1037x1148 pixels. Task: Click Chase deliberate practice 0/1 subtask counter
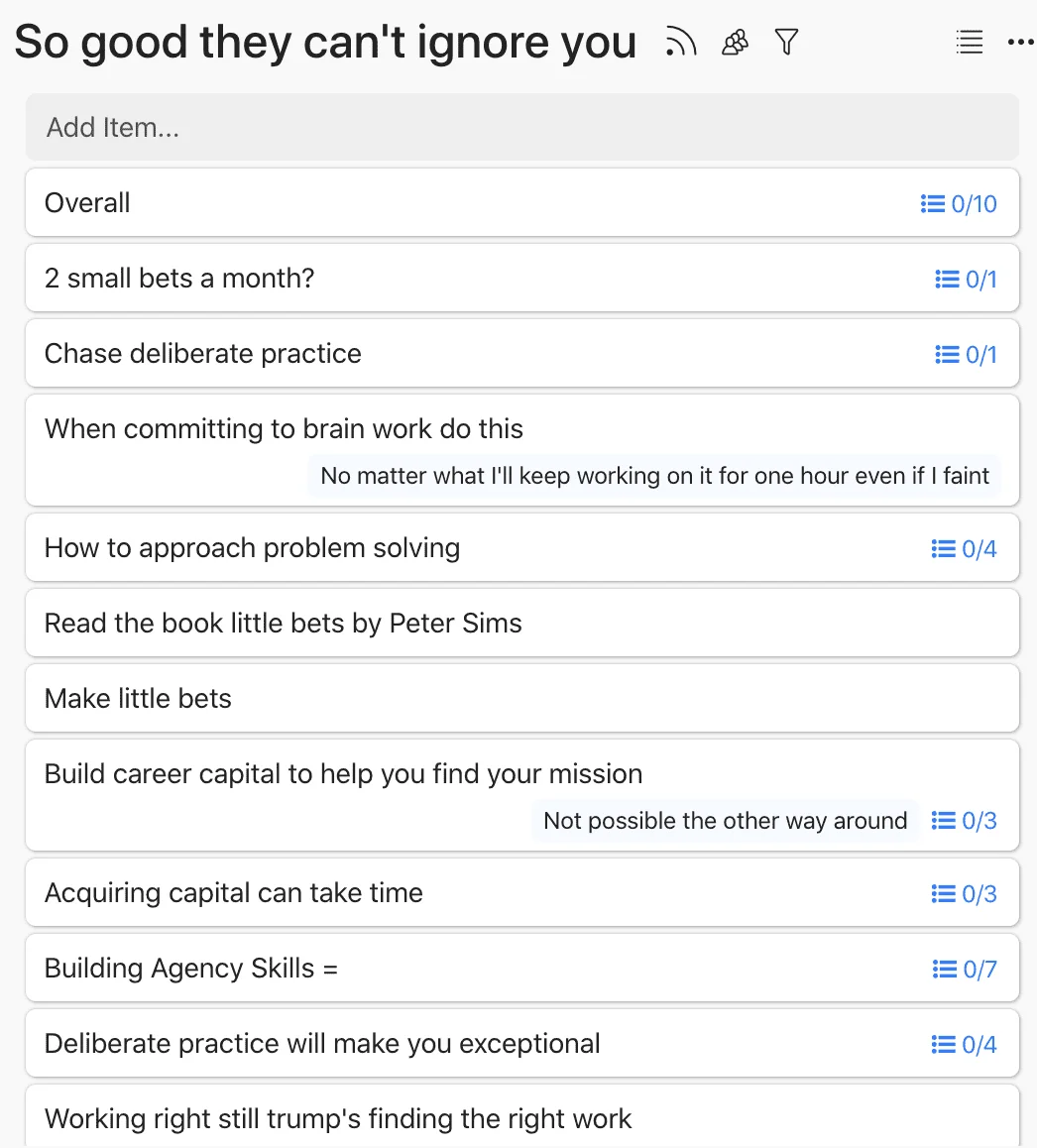point(966,354)
